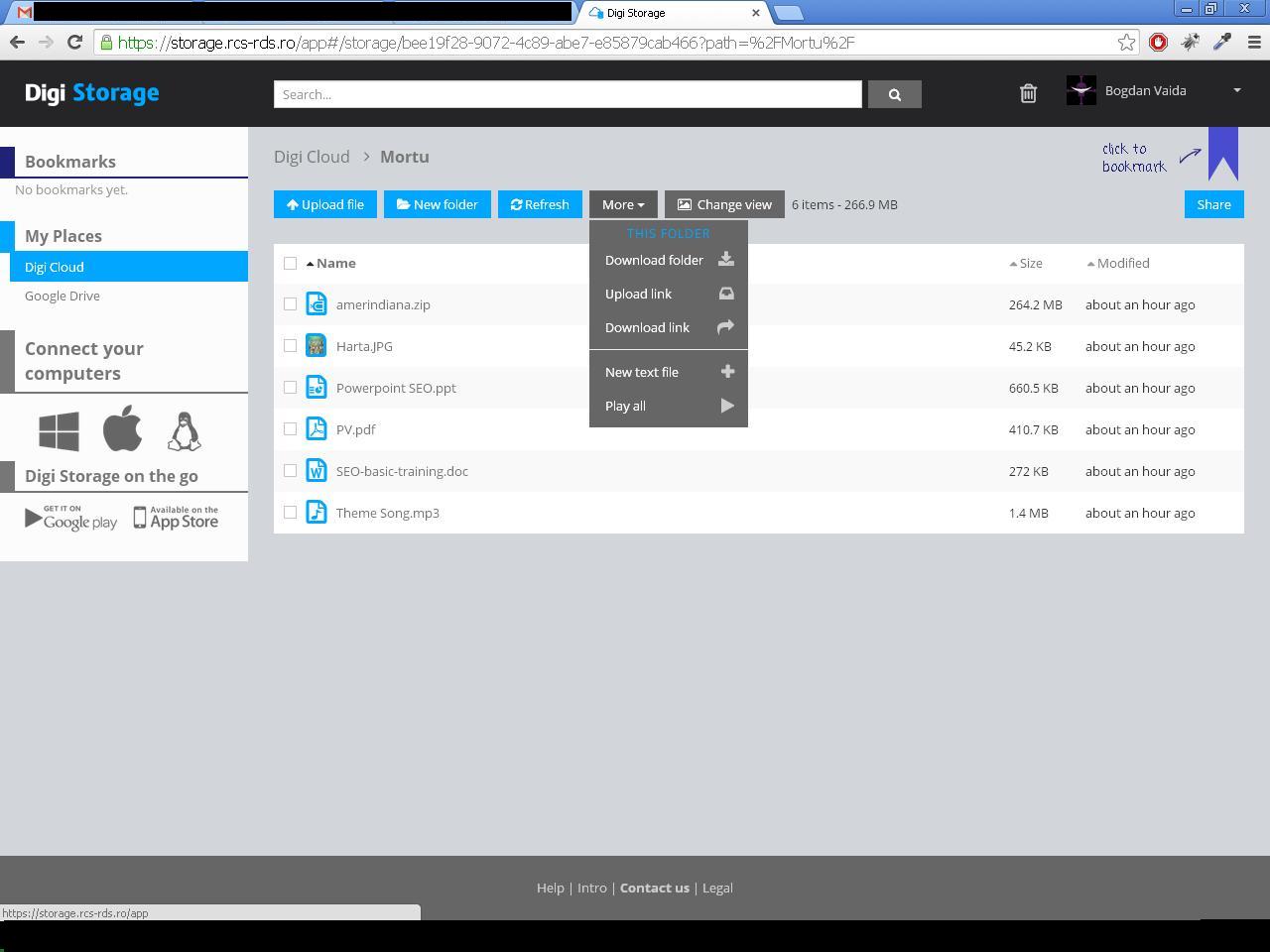Sort files by the Size column
The width and height of the screenshot is (1270, 952).
click(x=1026, y=263)
